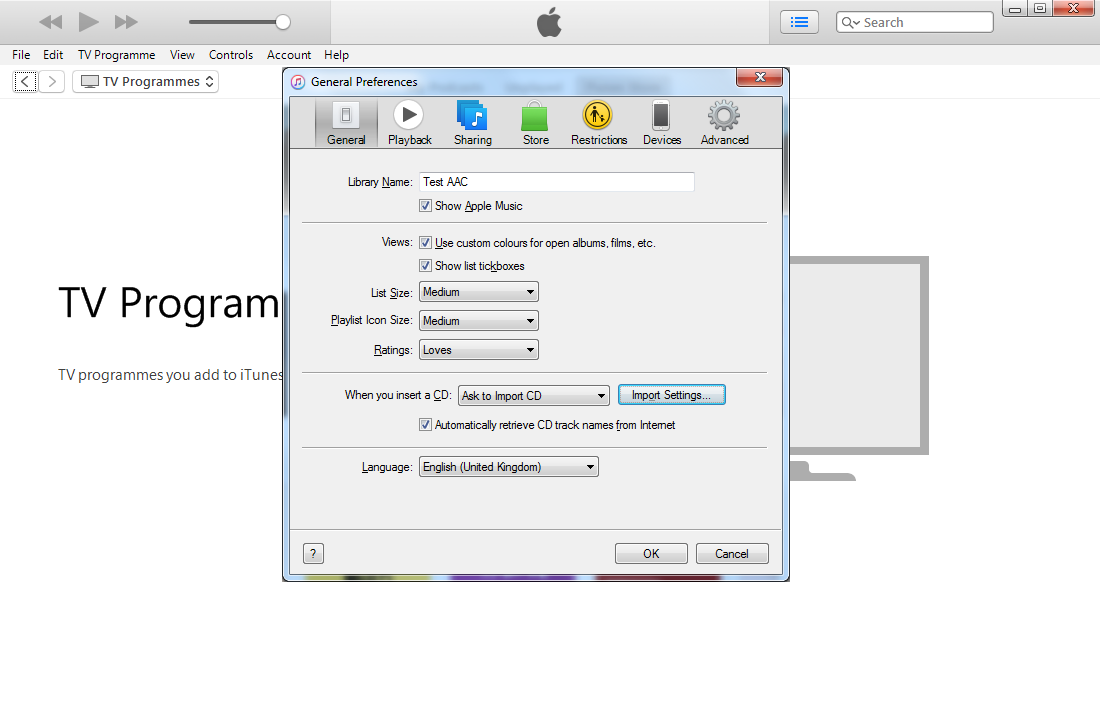Minimize the iTunes window
This screenshot has width=1100, height=725.
click(x=1014, y=9)
